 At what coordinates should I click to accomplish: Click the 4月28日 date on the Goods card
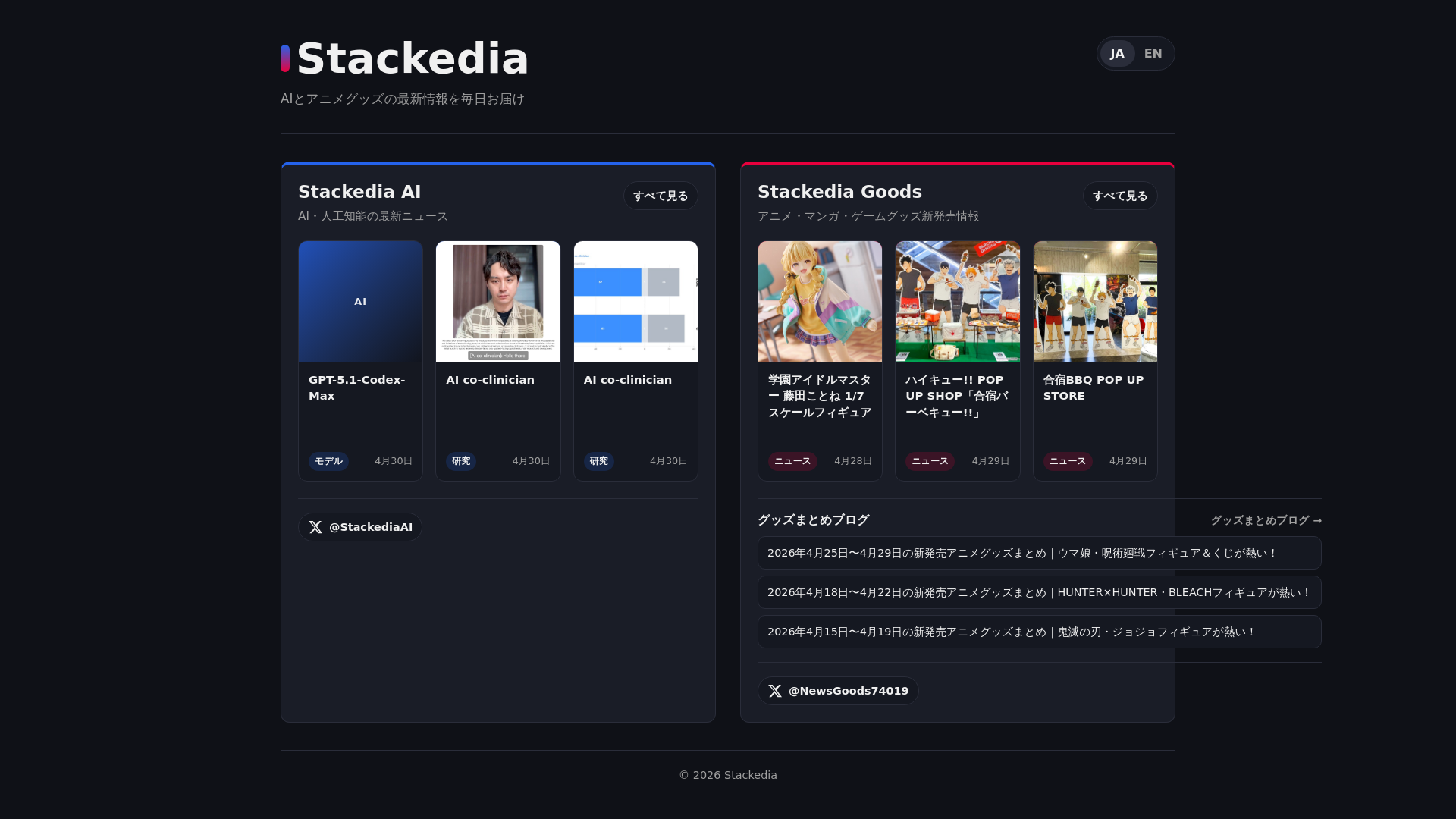pyautogui.click(x=853, y=461)
